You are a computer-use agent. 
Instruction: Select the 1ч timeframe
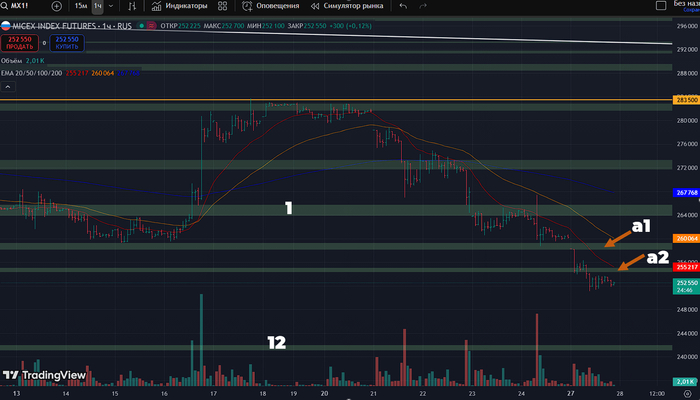98,6
